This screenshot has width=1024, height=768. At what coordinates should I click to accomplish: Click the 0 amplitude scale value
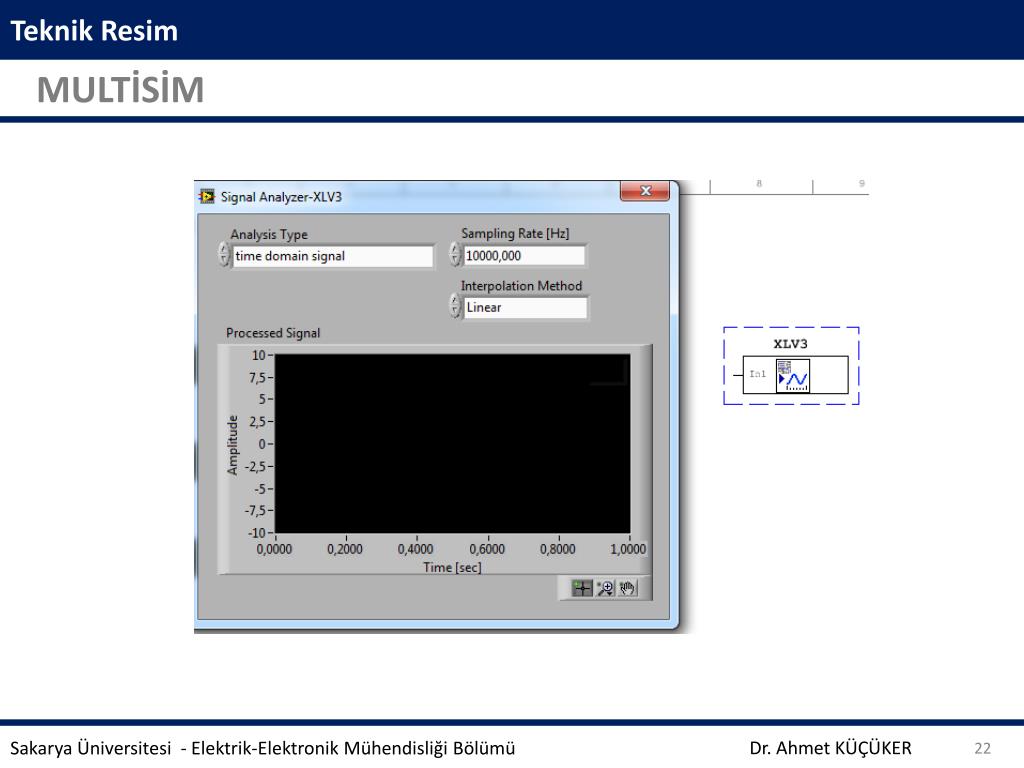point(262,444)
